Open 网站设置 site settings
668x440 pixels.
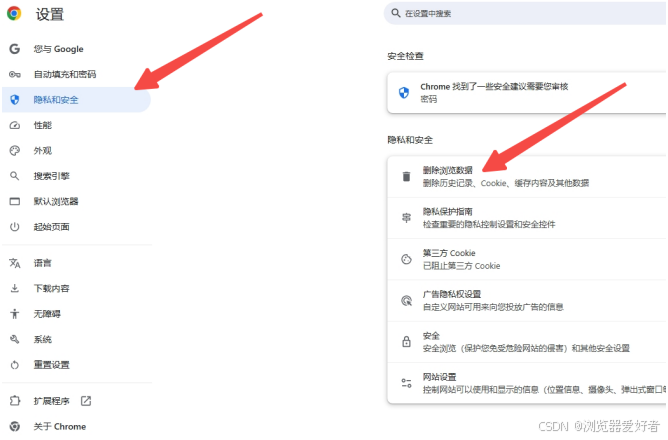pos(527,383)
